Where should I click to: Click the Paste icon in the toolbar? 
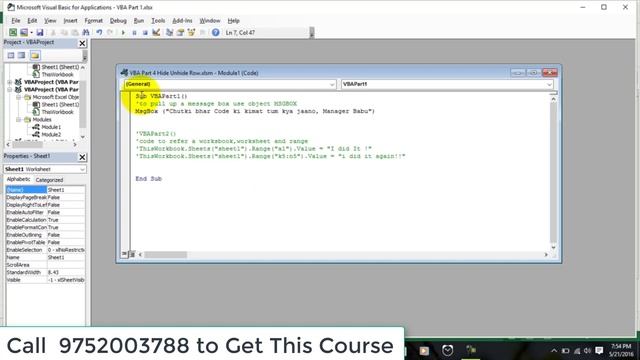click(x=75, y=32)
